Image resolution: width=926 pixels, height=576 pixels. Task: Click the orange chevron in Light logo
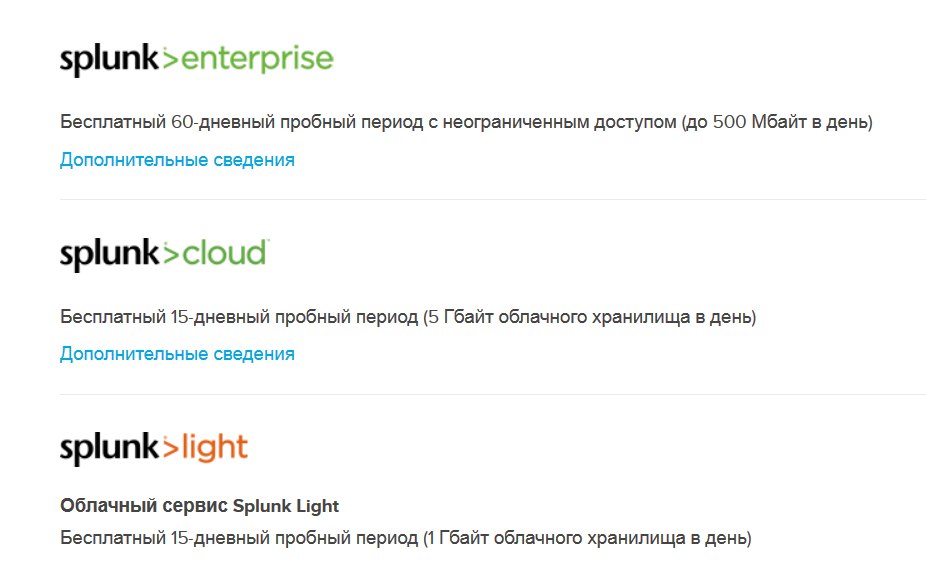(170, 448)
